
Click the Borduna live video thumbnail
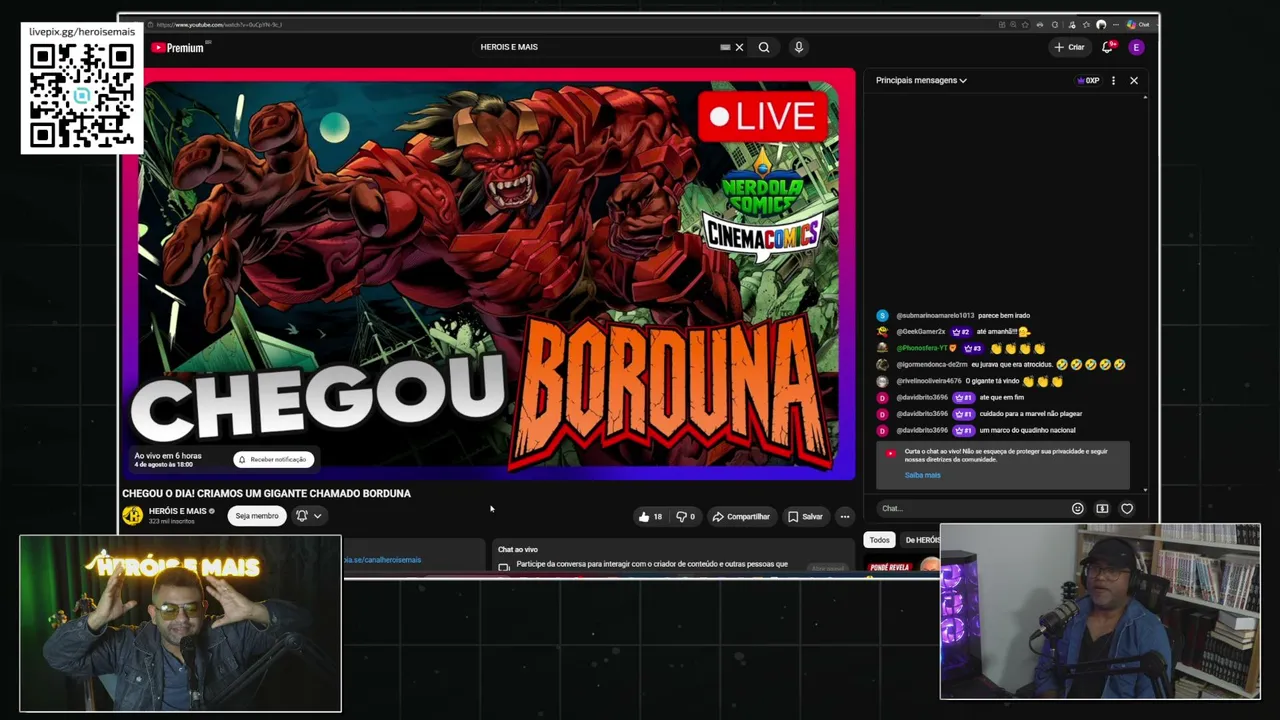point(488,275)
